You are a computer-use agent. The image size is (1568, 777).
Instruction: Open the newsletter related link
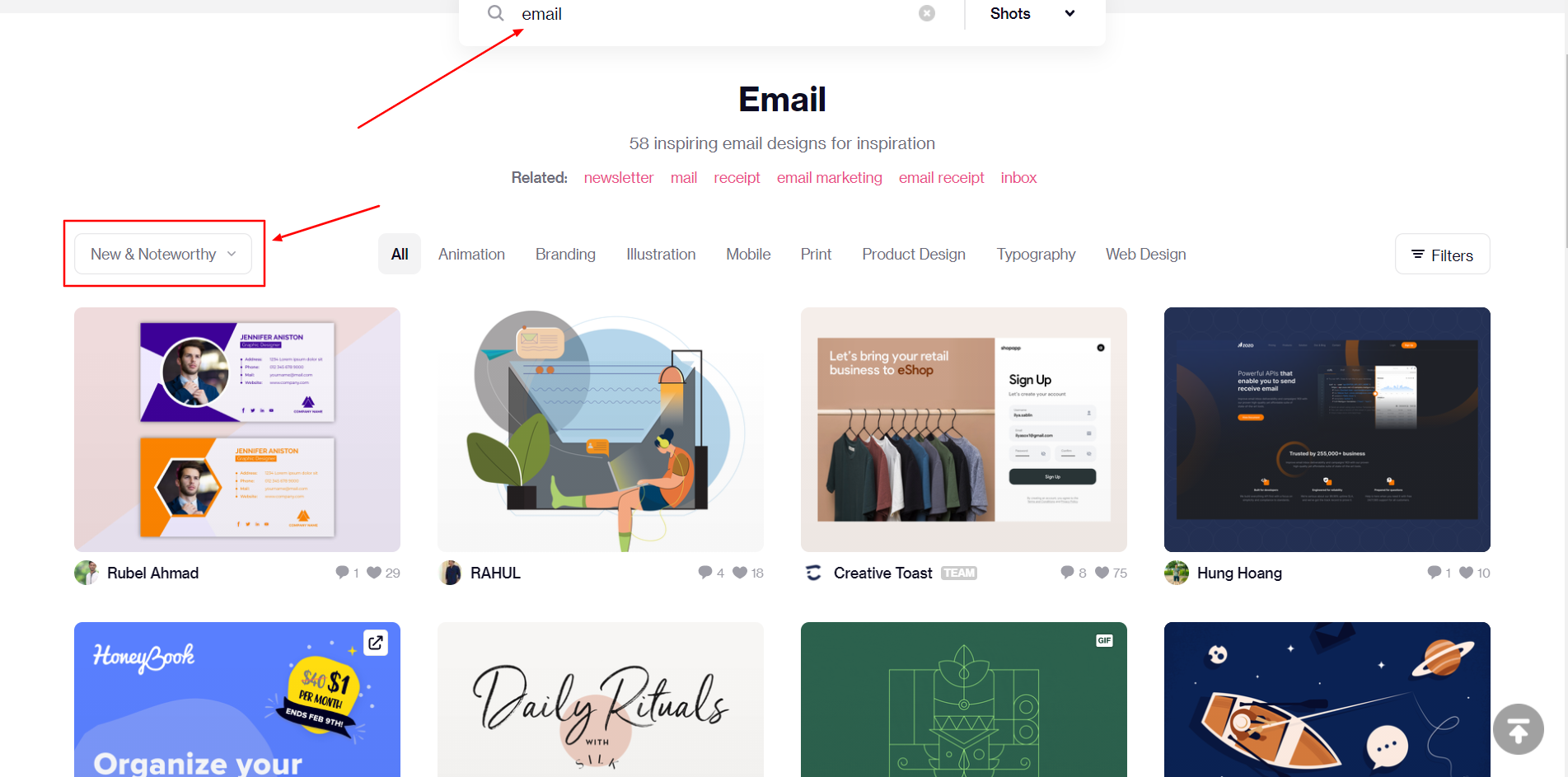tap(619, 178)
